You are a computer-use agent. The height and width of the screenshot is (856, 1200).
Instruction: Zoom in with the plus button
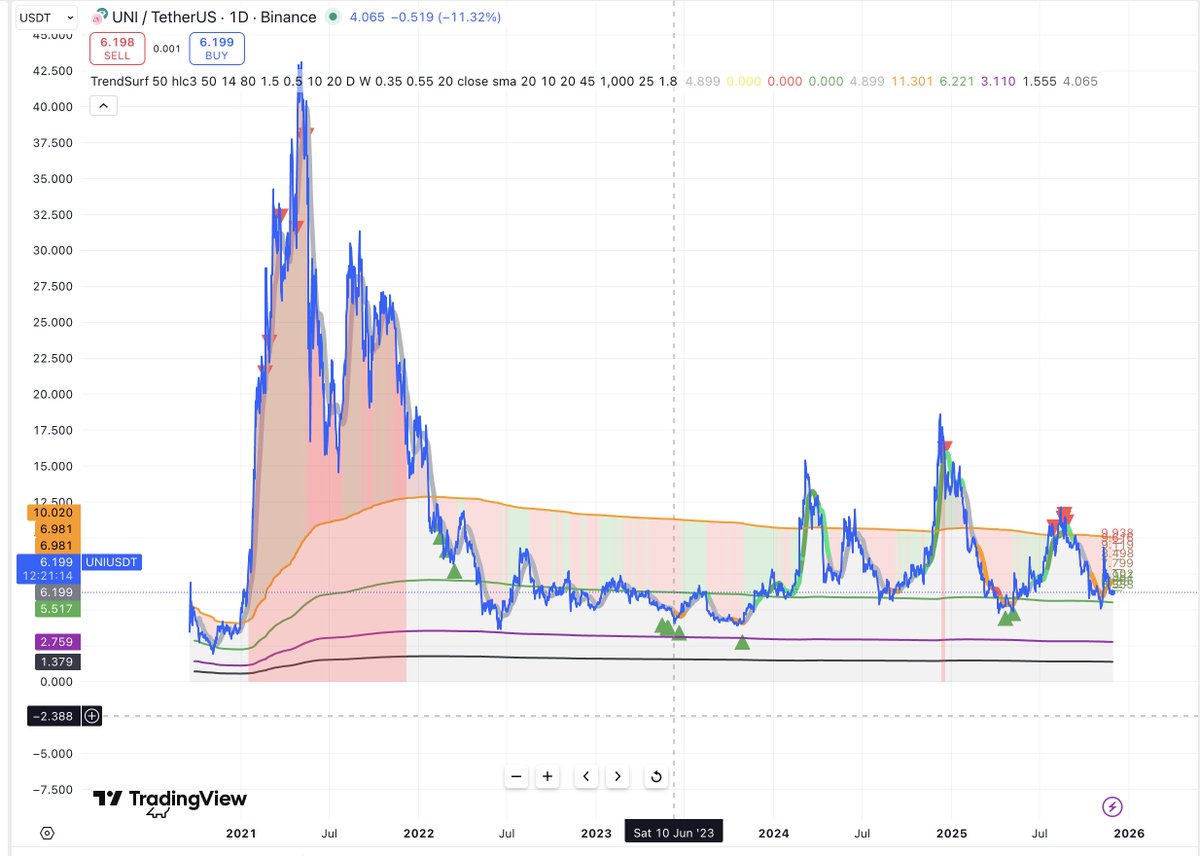pyautogui.click(x=548, y=776)
